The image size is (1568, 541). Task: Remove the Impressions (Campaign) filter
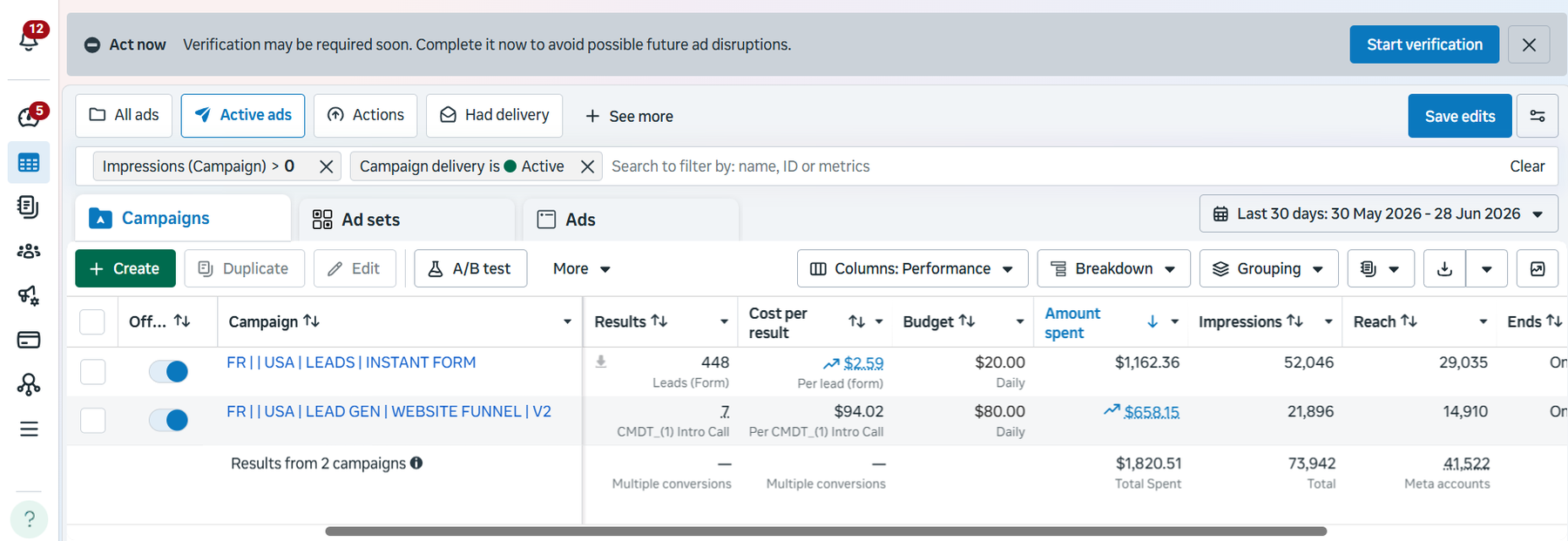(326, 166)
